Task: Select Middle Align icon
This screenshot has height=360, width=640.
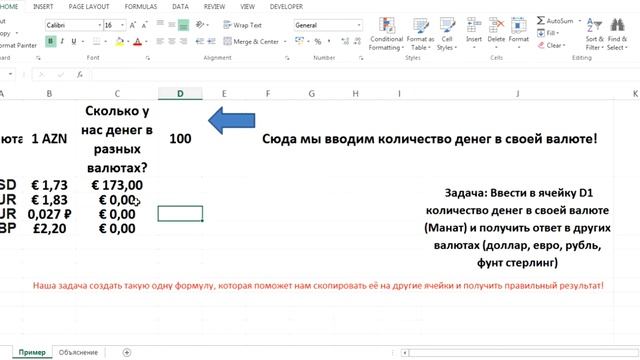Action: click(172, 25)
